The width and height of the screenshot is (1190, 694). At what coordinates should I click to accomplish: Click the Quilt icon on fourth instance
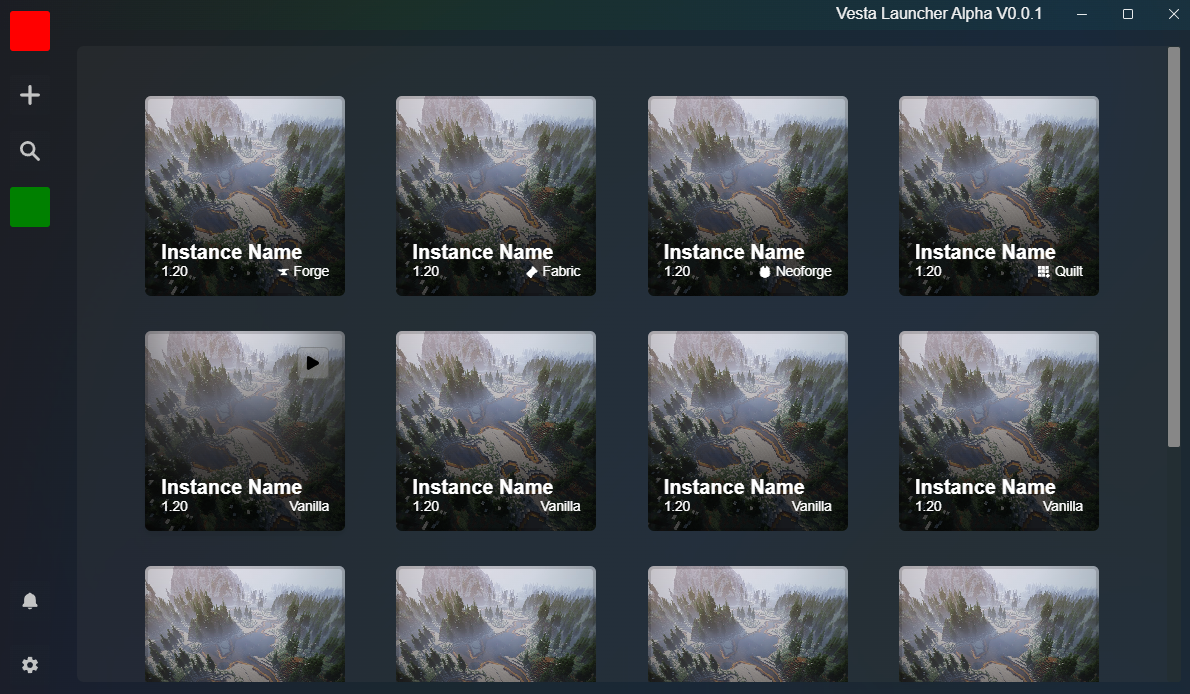[1043, 270]
